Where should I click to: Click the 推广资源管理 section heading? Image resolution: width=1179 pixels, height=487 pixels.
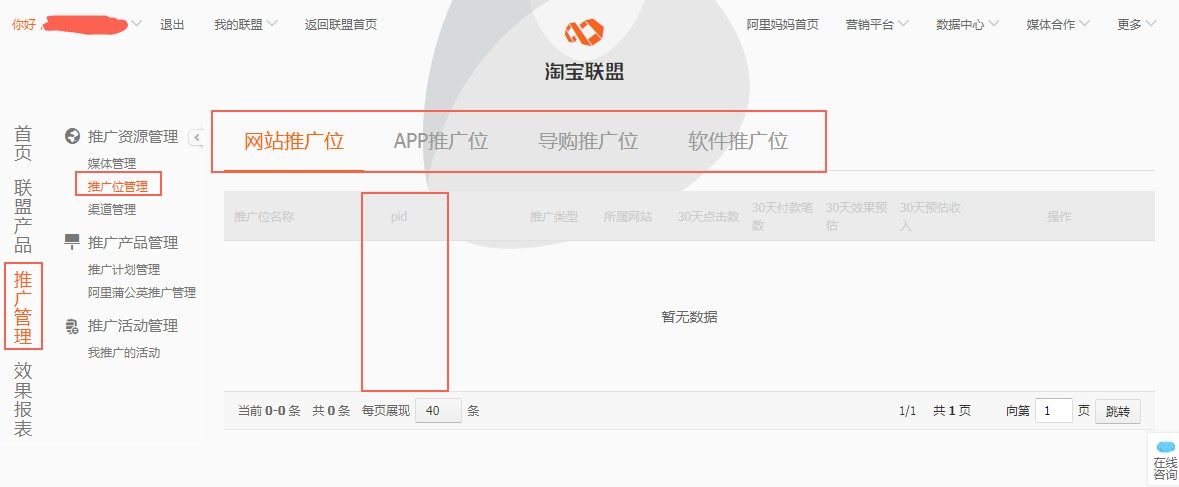(x=133, y=137)
